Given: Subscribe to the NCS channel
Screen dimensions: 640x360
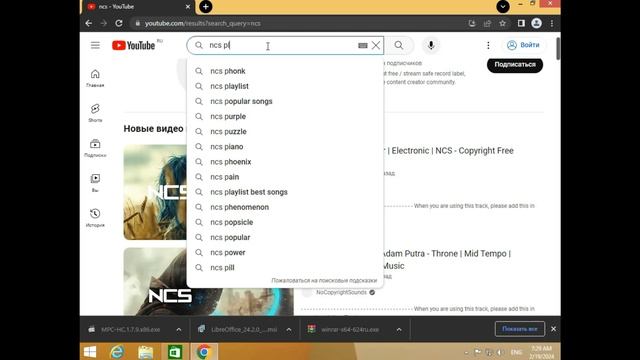Looking at the screenshot, I should 515,64.
